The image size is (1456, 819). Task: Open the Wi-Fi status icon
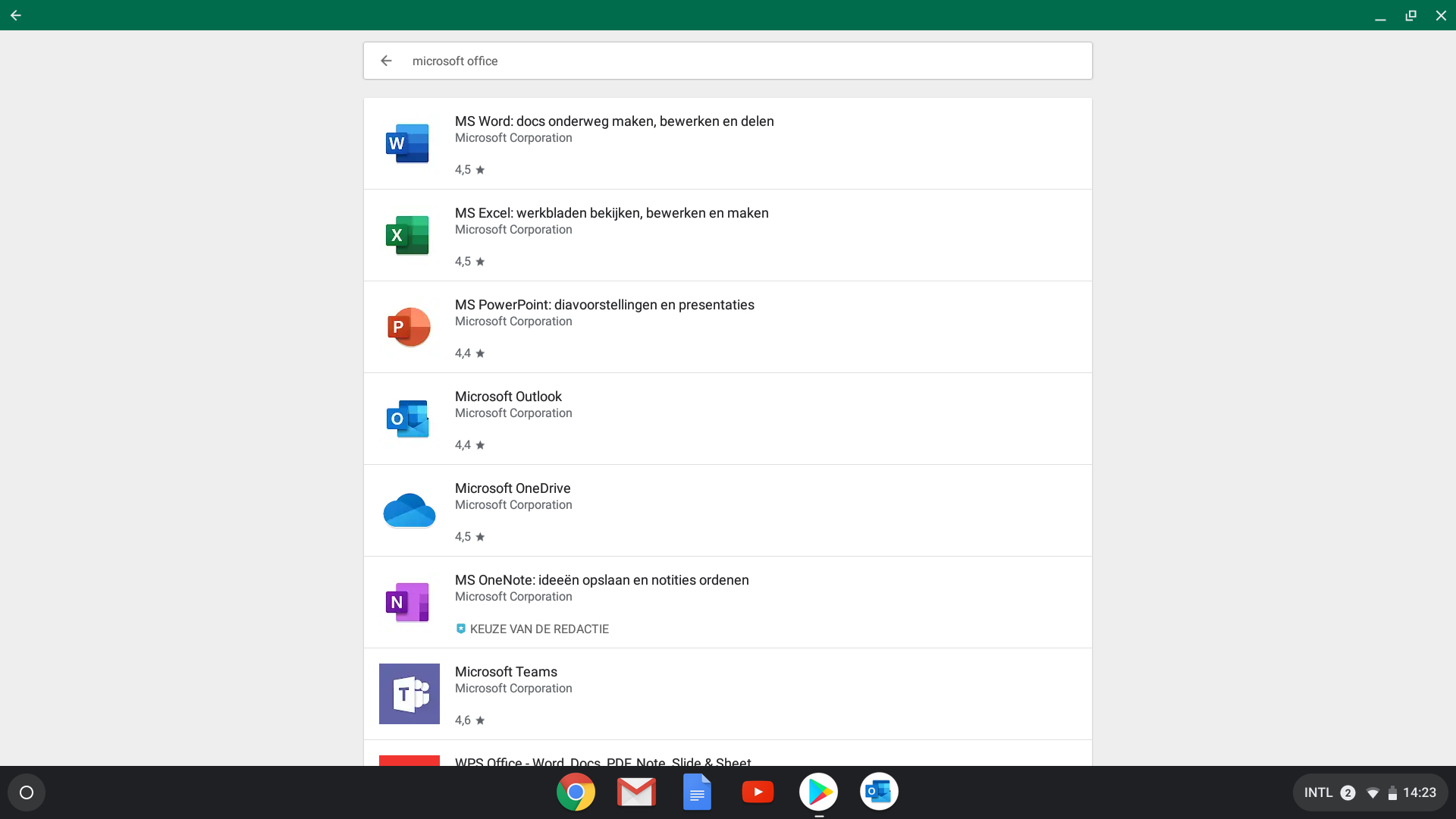click(1373, 793)
